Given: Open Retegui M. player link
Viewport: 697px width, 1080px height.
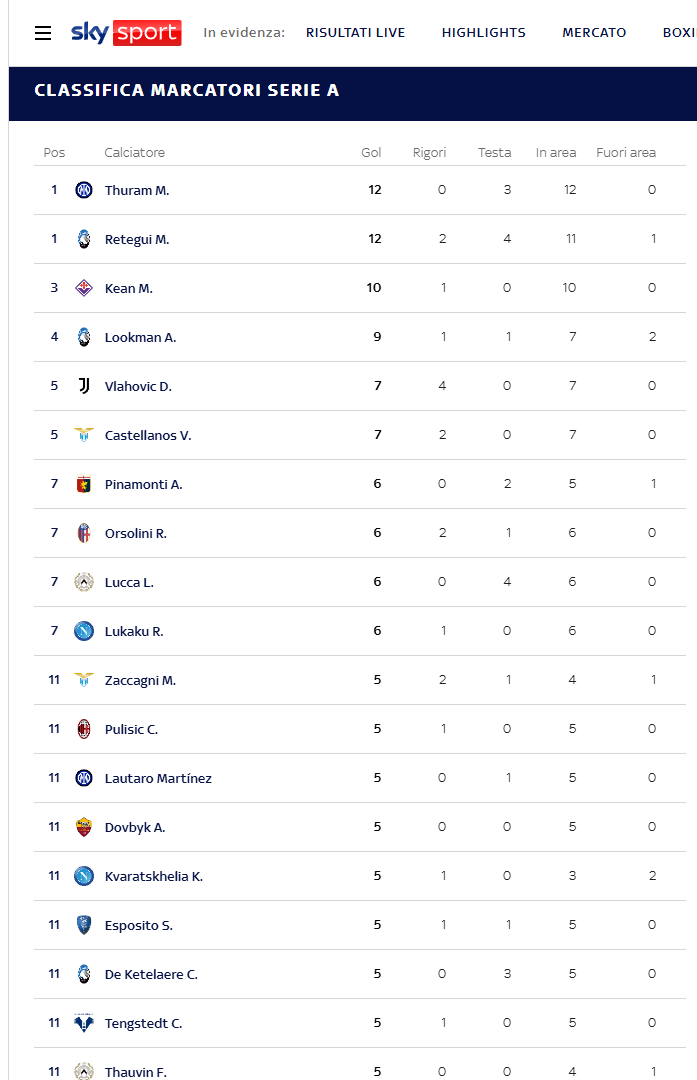Looking at the screenshot, I should click(137, 240).
